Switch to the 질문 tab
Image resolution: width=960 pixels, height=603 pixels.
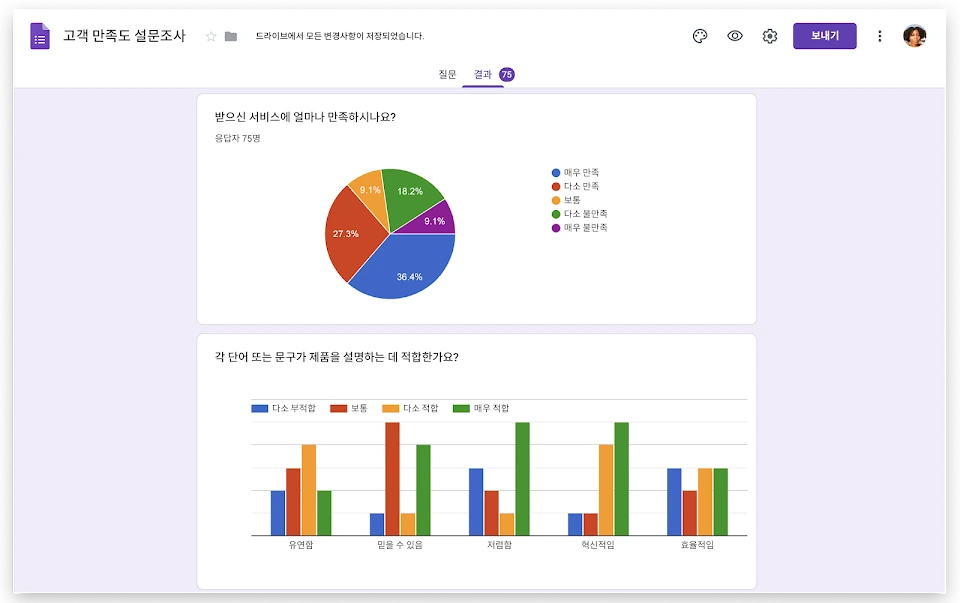pos(447,75)
